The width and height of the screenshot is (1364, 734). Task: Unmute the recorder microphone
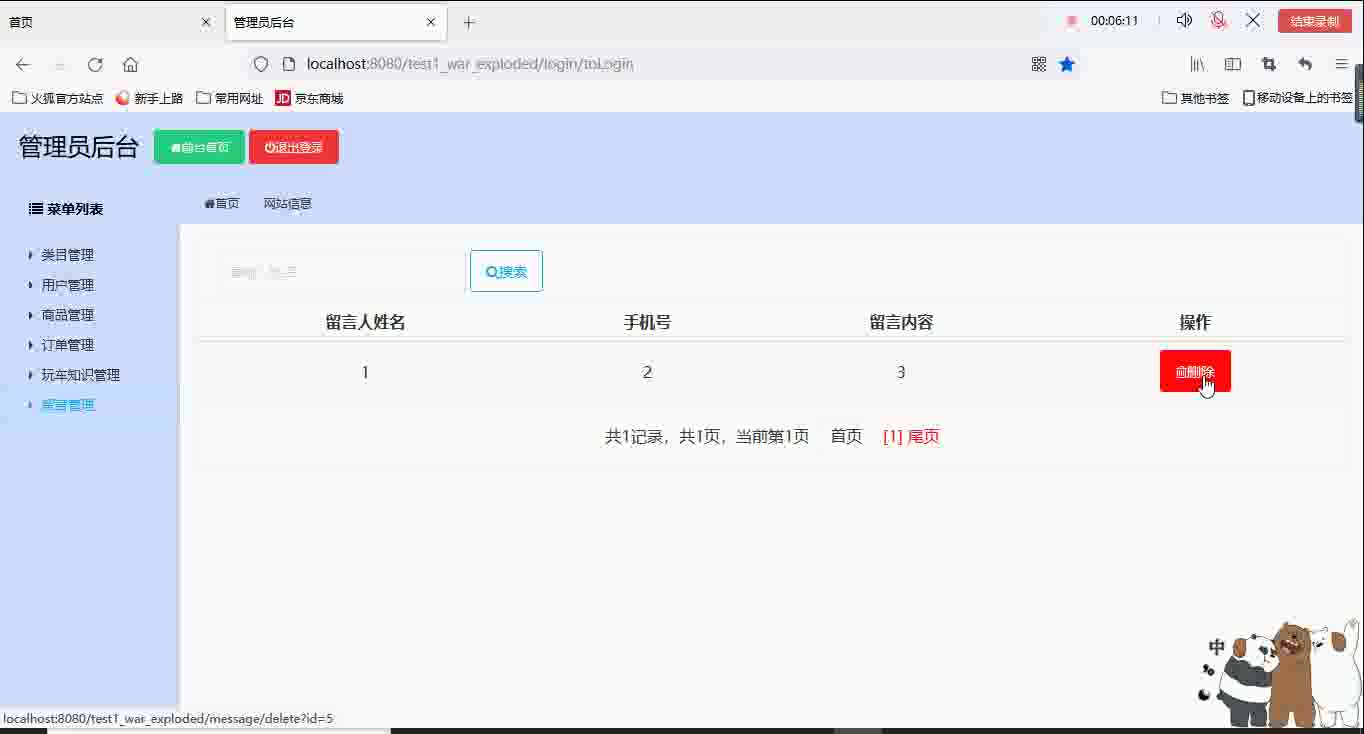[1218, 20]
